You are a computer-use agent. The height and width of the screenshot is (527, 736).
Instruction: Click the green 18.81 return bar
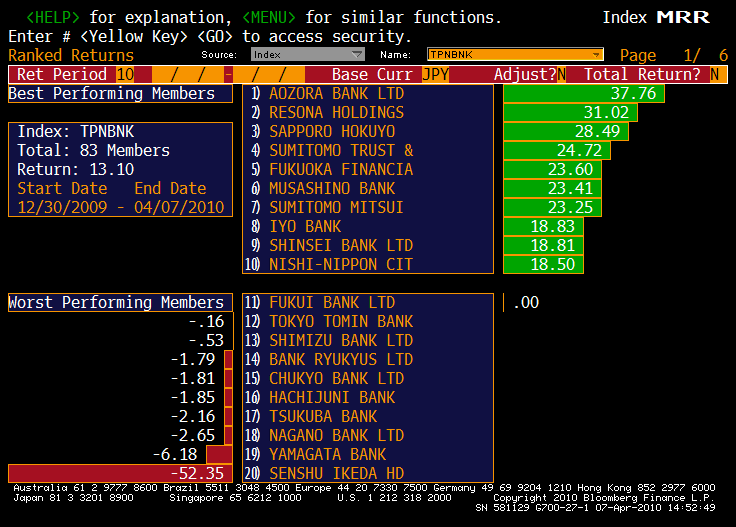(x=543, y=245)
